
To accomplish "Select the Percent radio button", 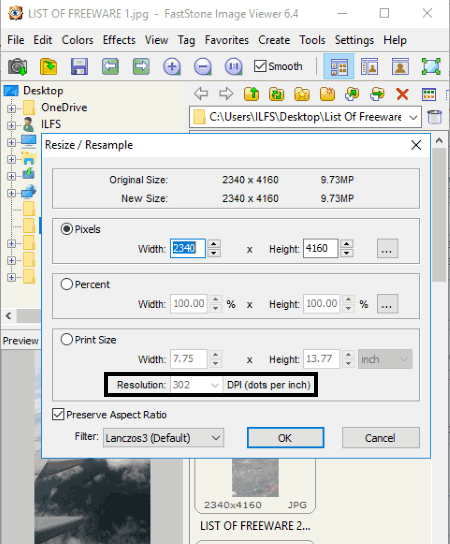I will click(x=67, y=284).
